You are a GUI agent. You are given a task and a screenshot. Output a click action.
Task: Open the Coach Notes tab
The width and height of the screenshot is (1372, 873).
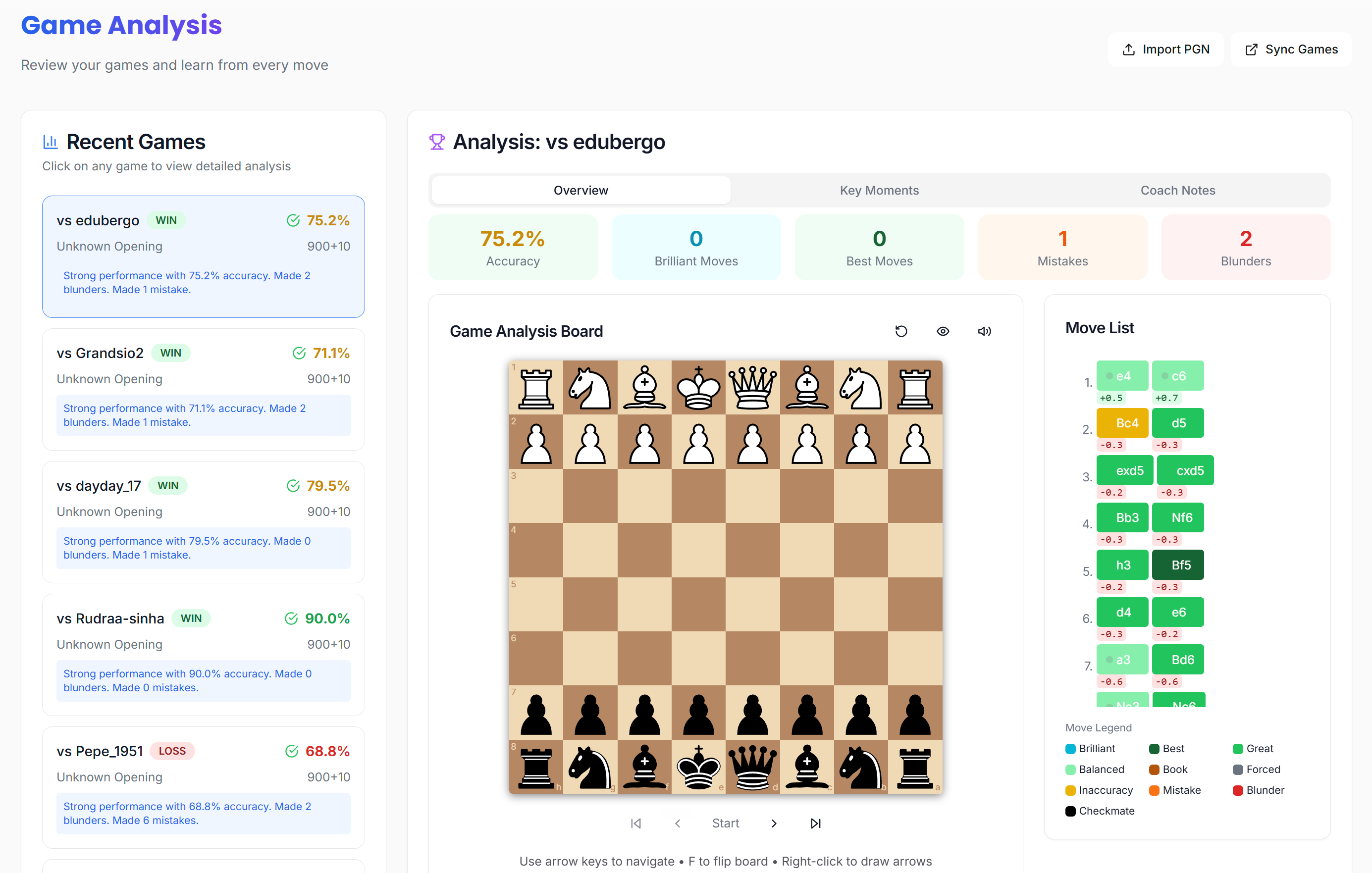click(x=1177, y=190)
